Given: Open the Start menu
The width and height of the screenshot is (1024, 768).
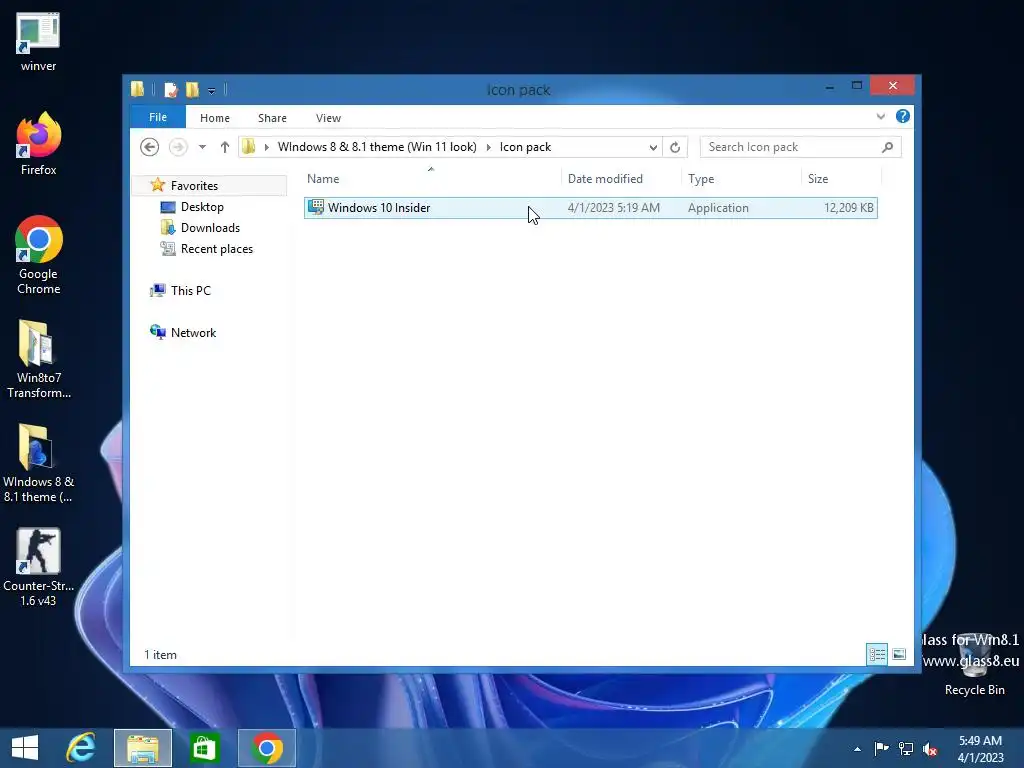Looking at the screenshot, I should [25, 748].
